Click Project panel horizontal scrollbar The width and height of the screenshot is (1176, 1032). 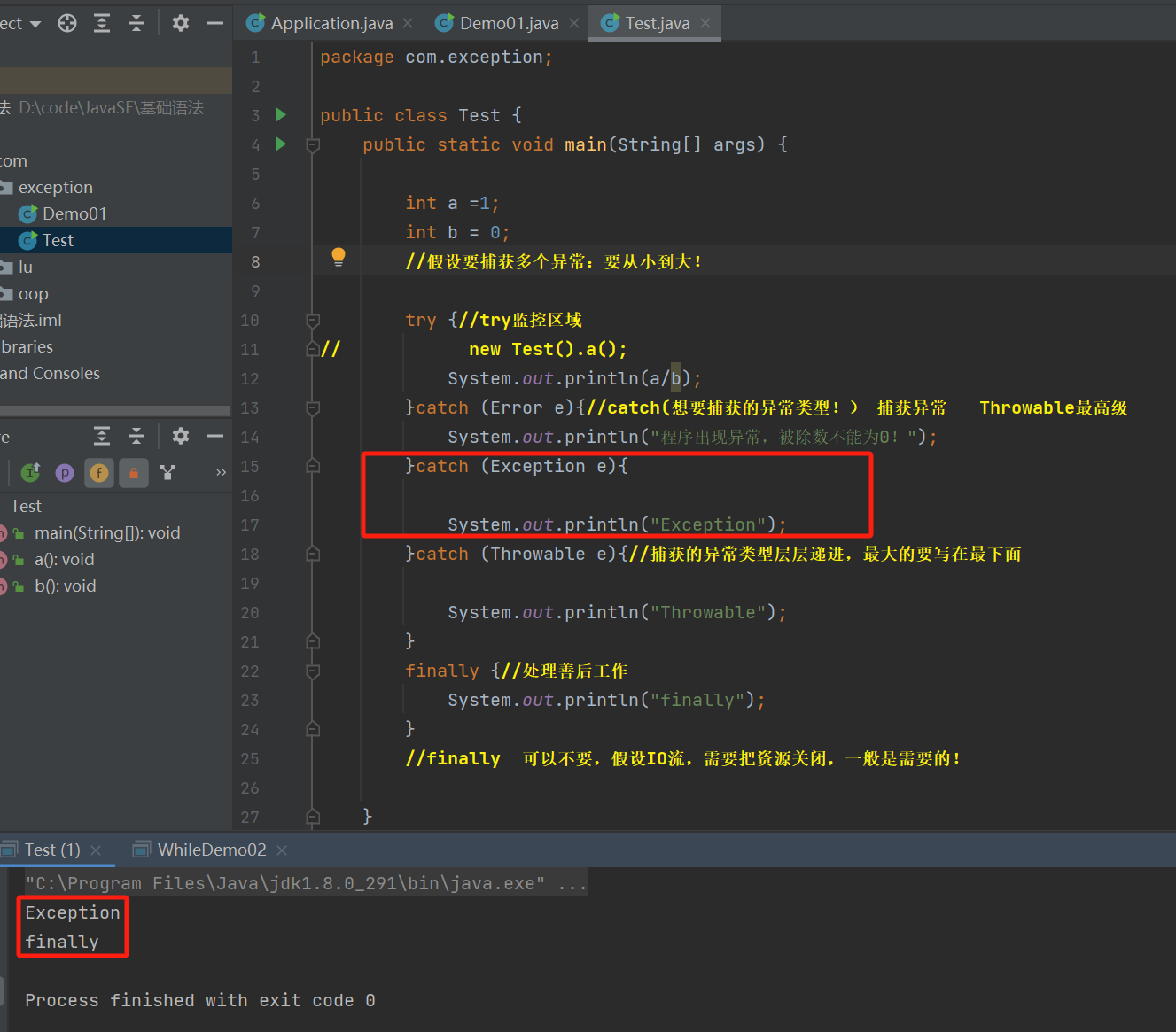pos(115,411)
